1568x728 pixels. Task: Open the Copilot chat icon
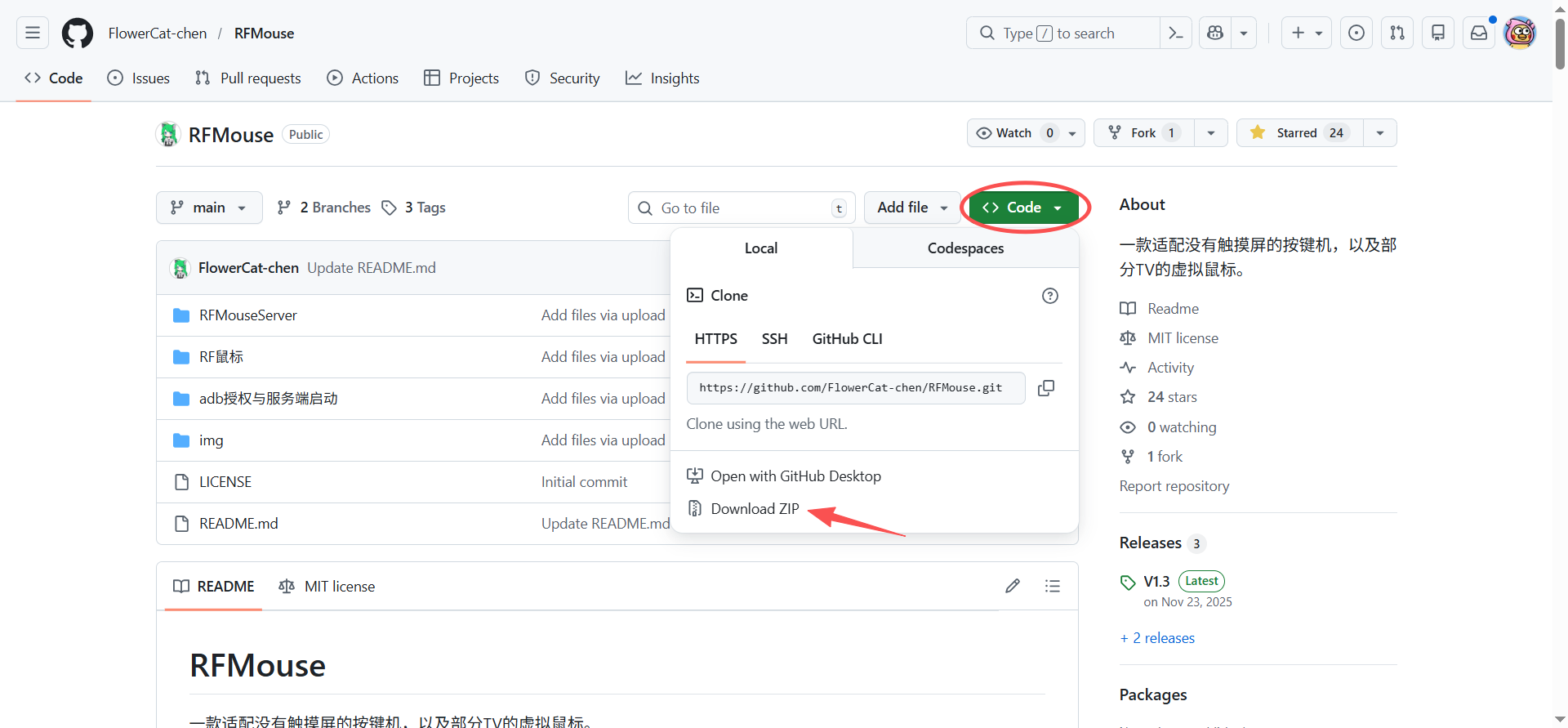(1215, 33)
